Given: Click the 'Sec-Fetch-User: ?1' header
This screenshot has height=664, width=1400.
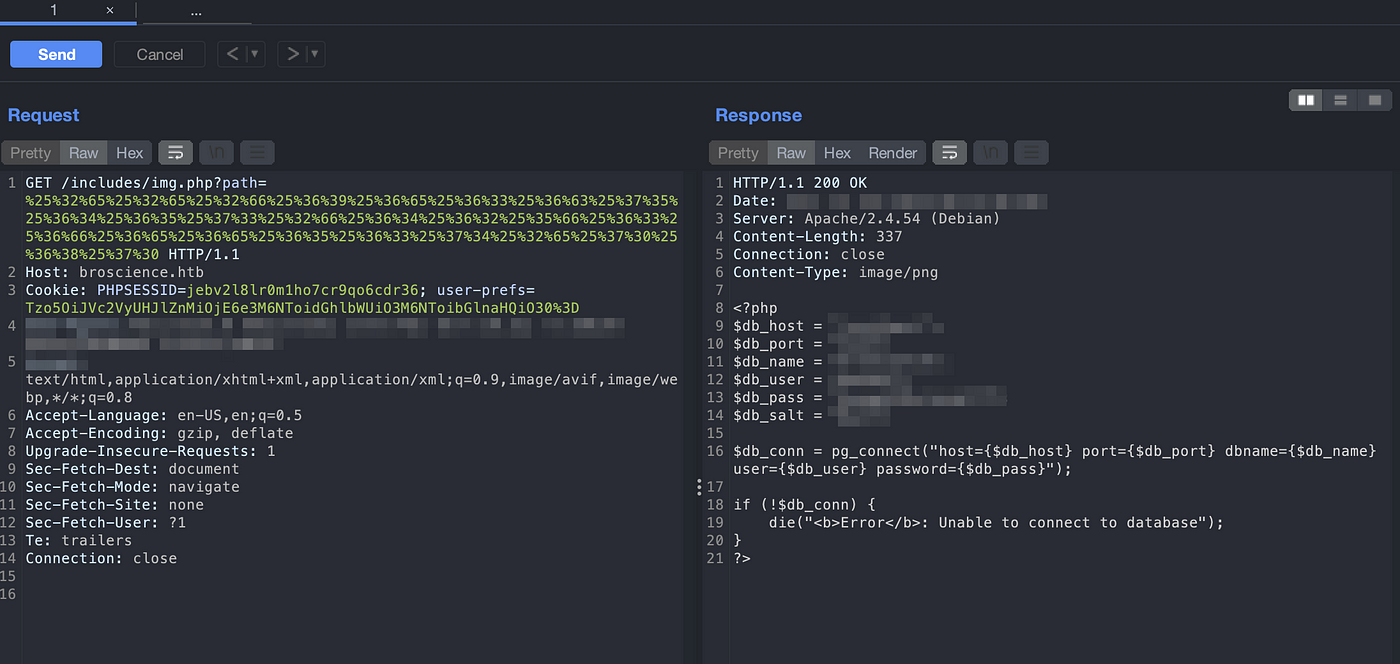Looking at the screenshot, I should pyautogui.click(x=105, y=523).
